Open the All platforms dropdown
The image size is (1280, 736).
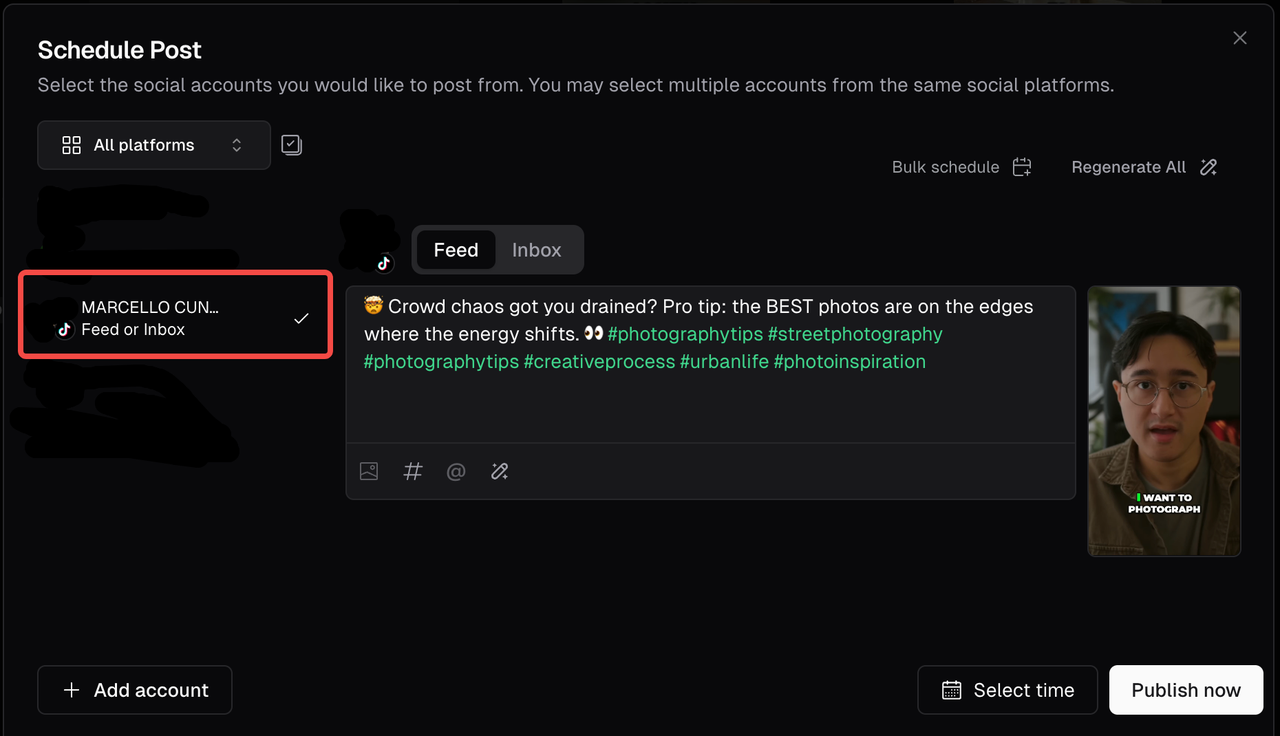click(x=154, y=145)
